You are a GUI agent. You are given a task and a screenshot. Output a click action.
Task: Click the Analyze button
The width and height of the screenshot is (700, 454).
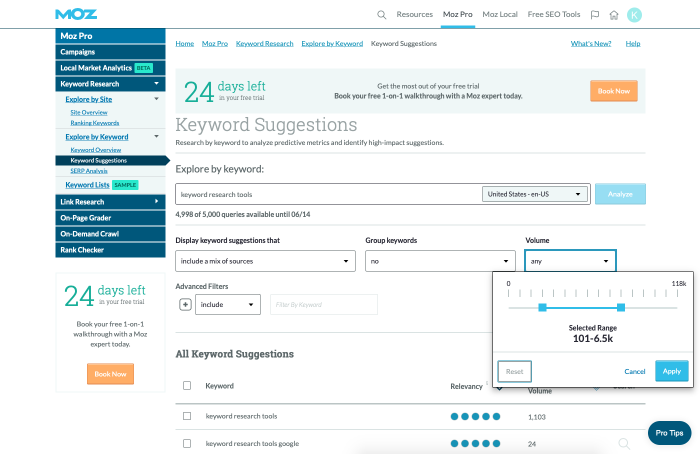point(620,194)
